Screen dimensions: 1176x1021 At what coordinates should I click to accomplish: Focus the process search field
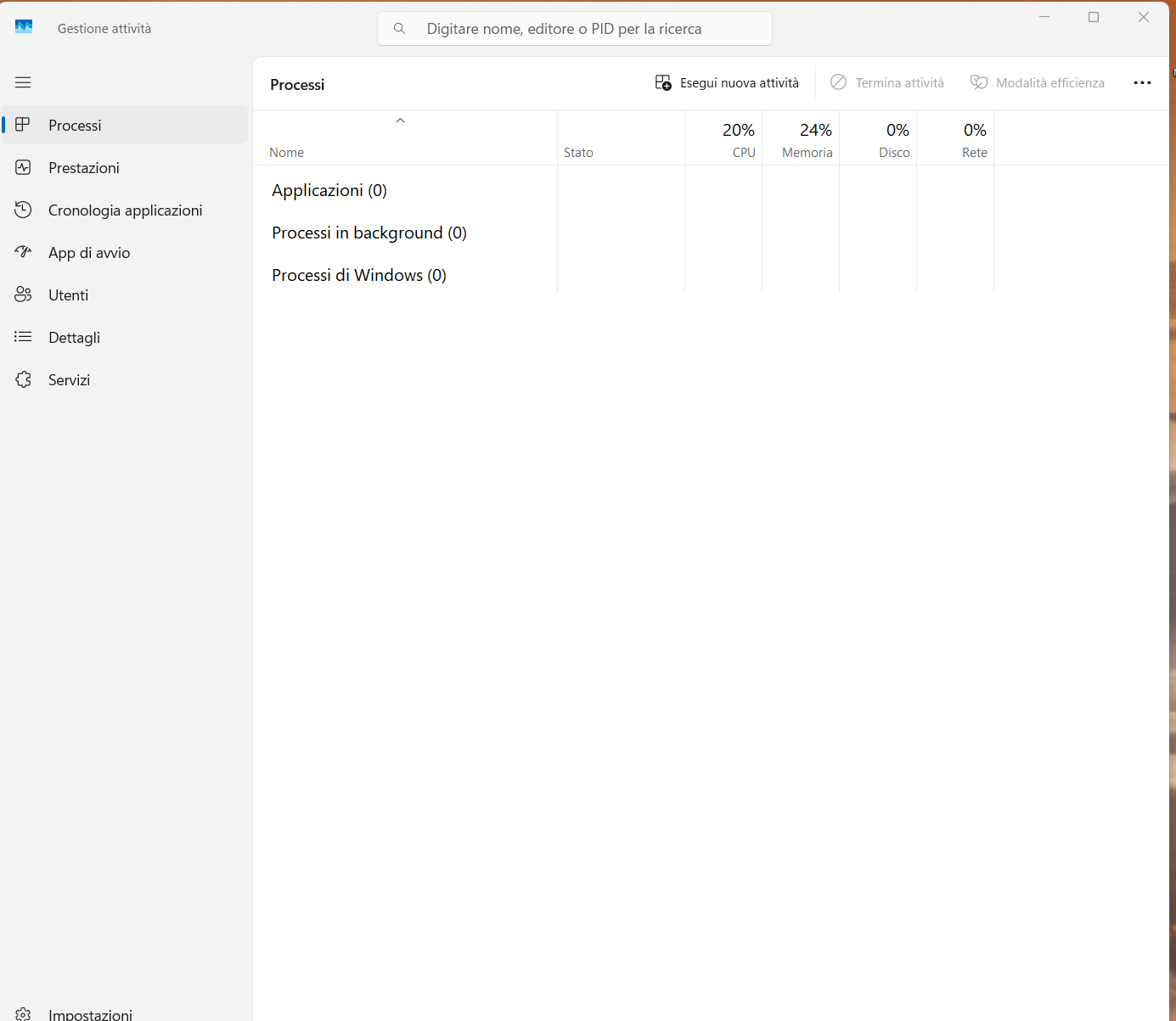(575, 28)
